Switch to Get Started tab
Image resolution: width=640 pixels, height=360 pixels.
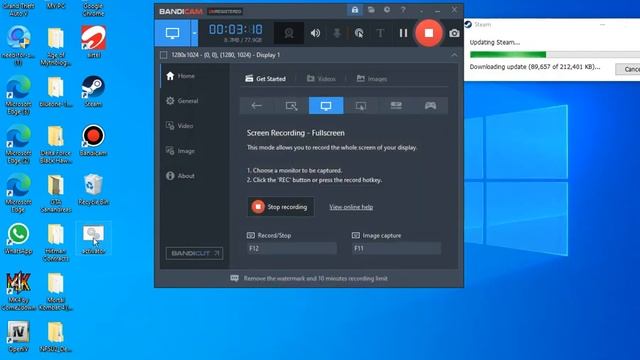(x=265, y=79)
